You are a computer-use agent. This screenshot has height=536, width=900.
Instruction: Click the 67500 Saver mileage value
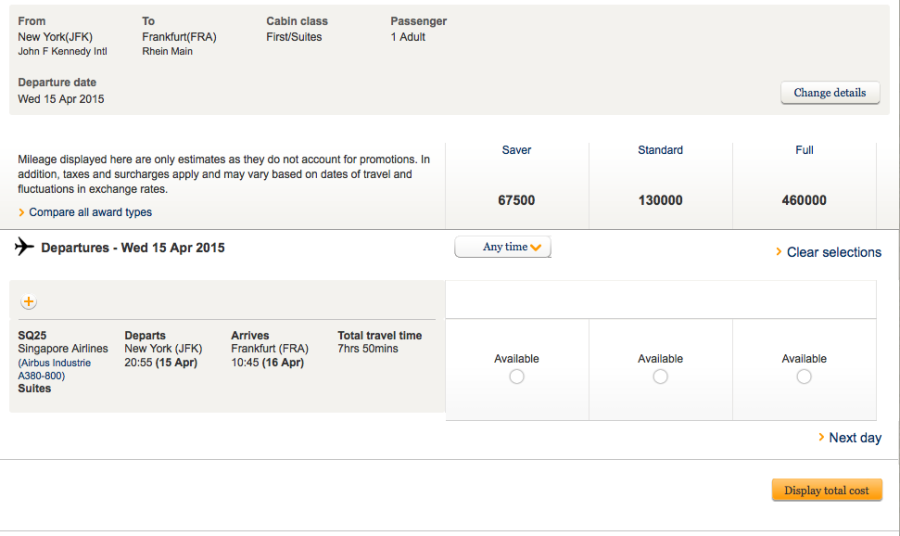(x=516, y=200)
